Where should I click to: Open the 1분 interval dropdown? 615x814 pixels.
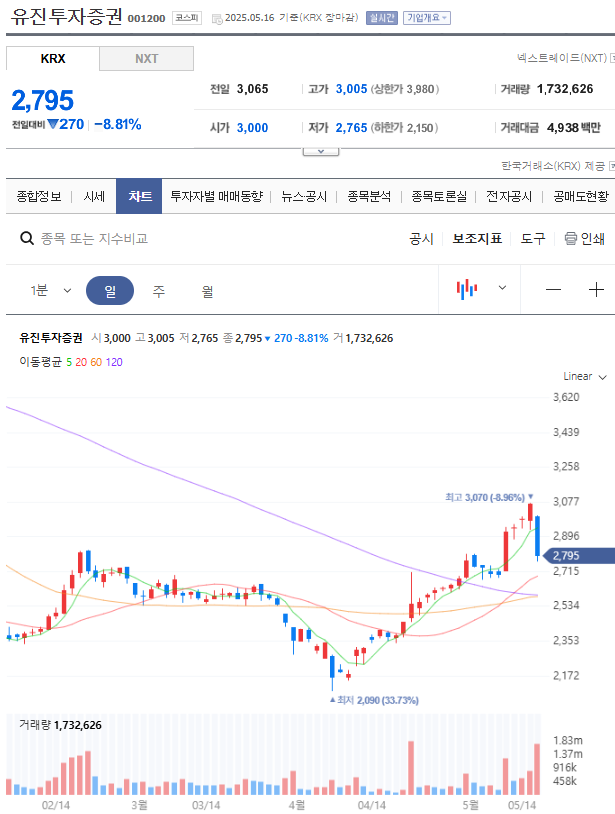coord(51,290)
